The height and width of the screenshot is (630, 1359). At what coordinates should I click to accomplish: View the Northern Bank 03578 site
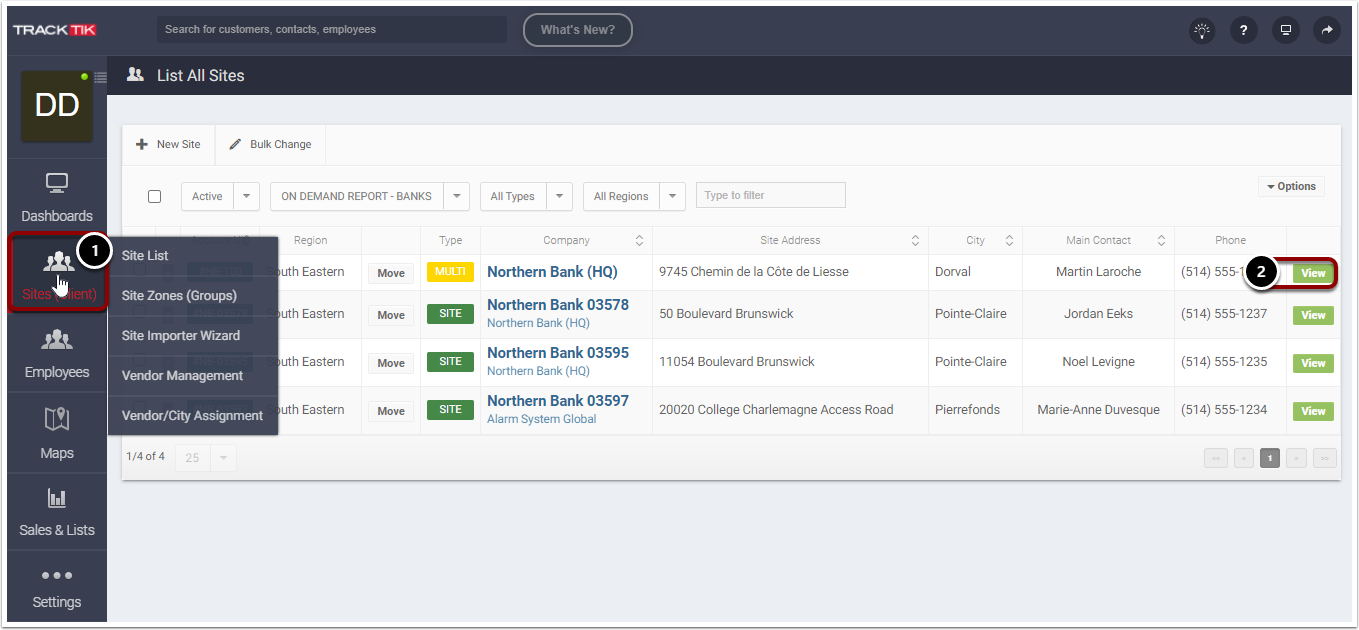(1313, 315)
